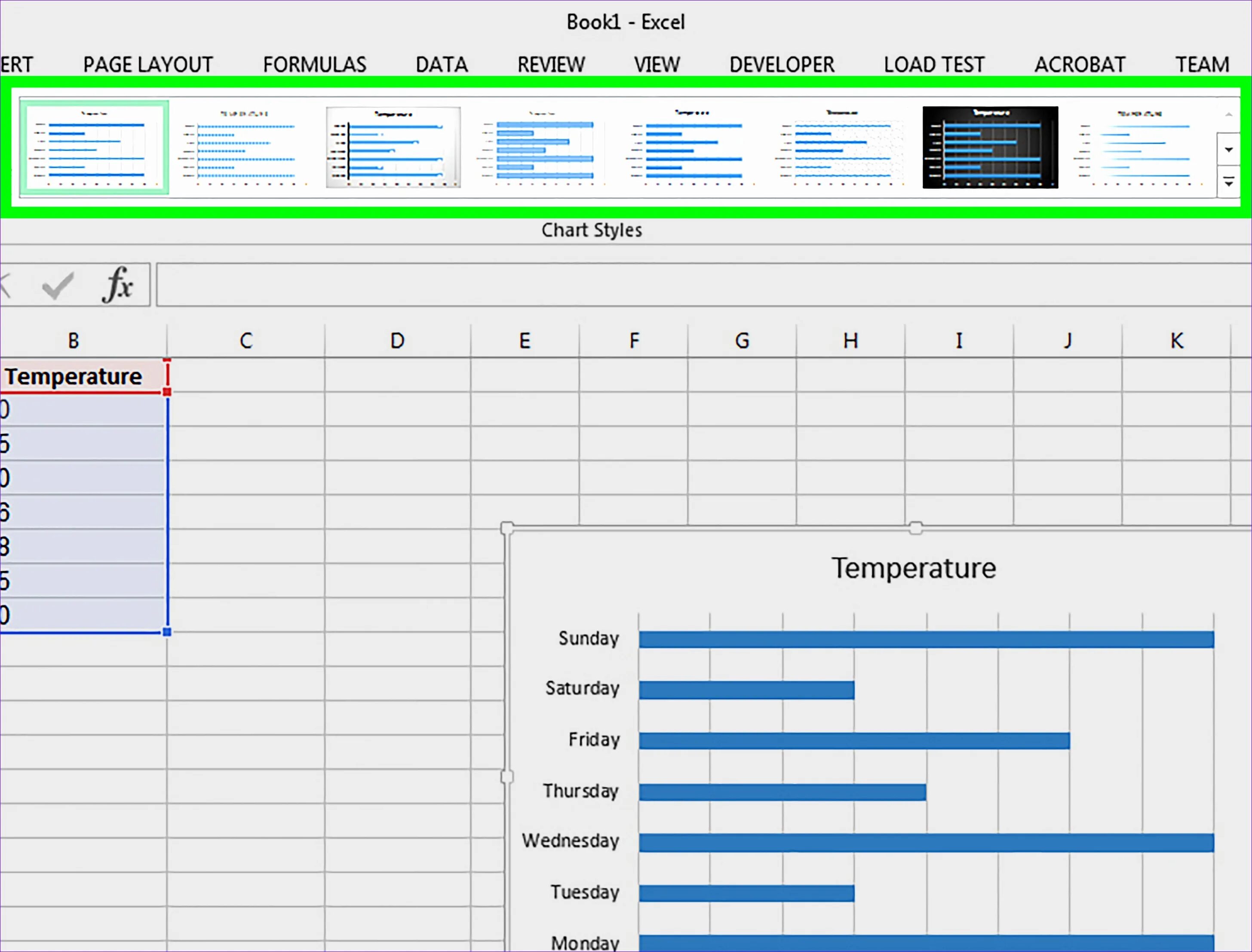Pick the fifth chart style thumbnail
The image size is (1252, 952).
pyautogui.click(x=692, y=147)
